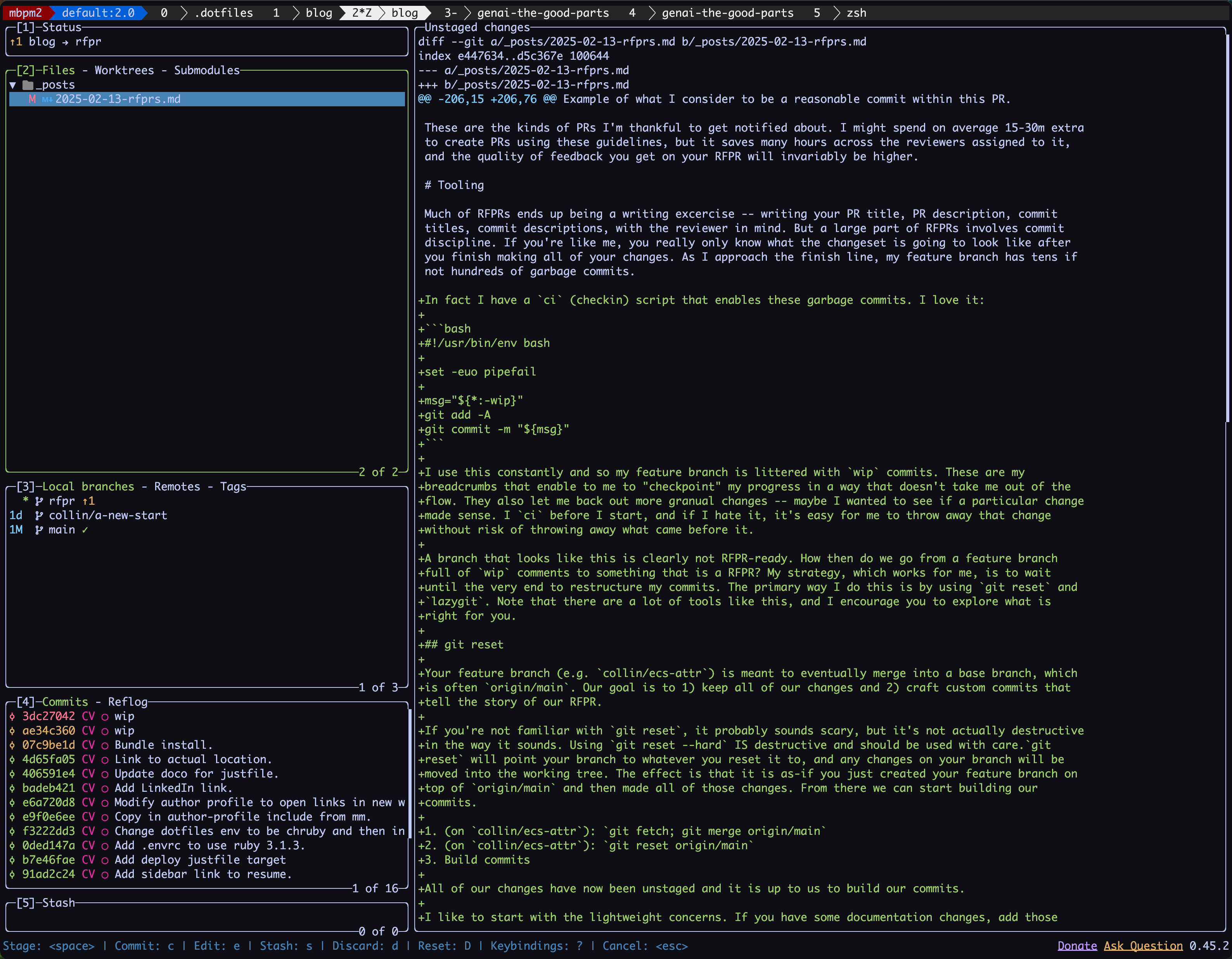This screenshot has height=959, width=1232.
Task: Open the Reflog tab
Action: tap(128, 702)
